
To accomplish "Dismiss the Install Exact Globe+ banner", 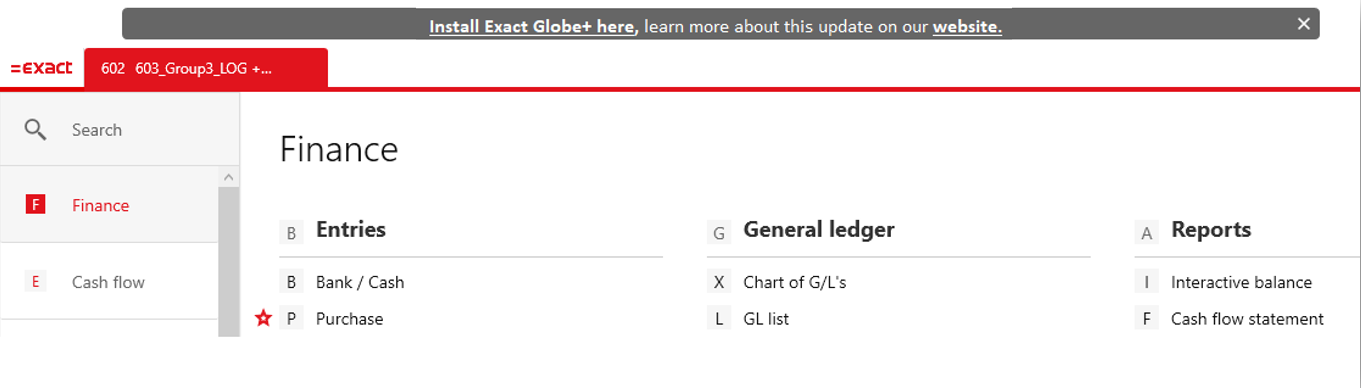I will pos(1303,24).
